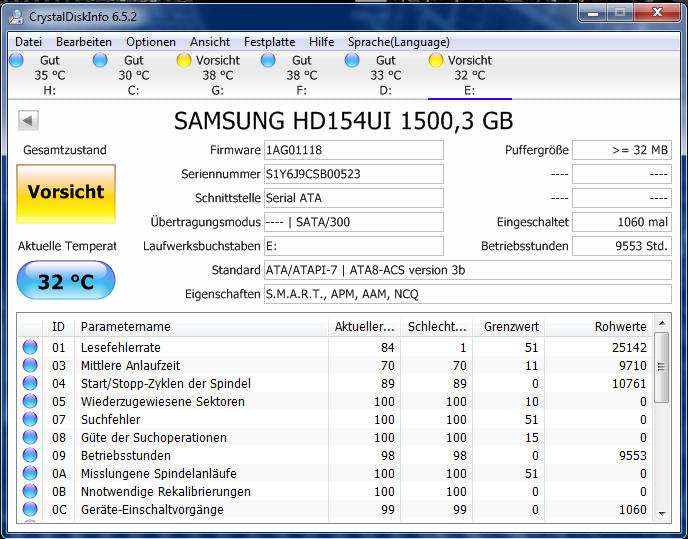Click the Grenzwert column header
The height and width of the screenshot is (539, 688).
509,327
